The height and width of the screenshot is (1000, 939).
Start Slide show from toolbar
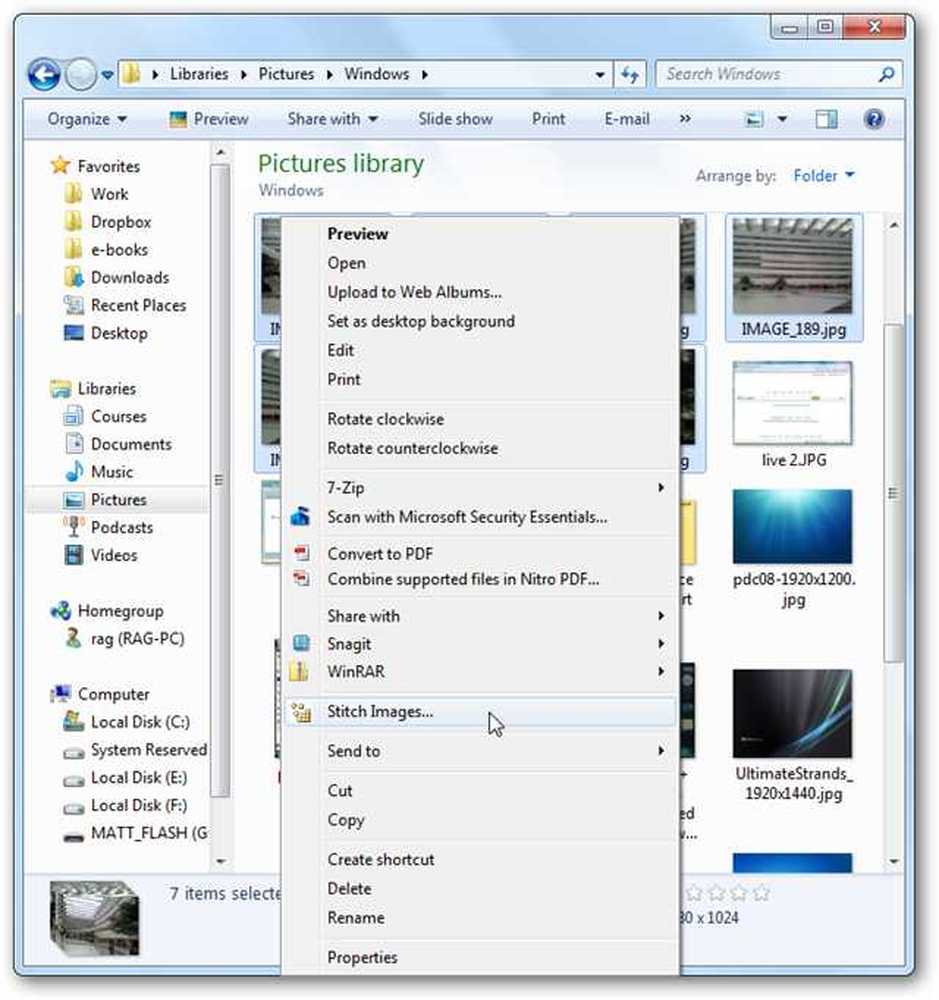[455, 119]
